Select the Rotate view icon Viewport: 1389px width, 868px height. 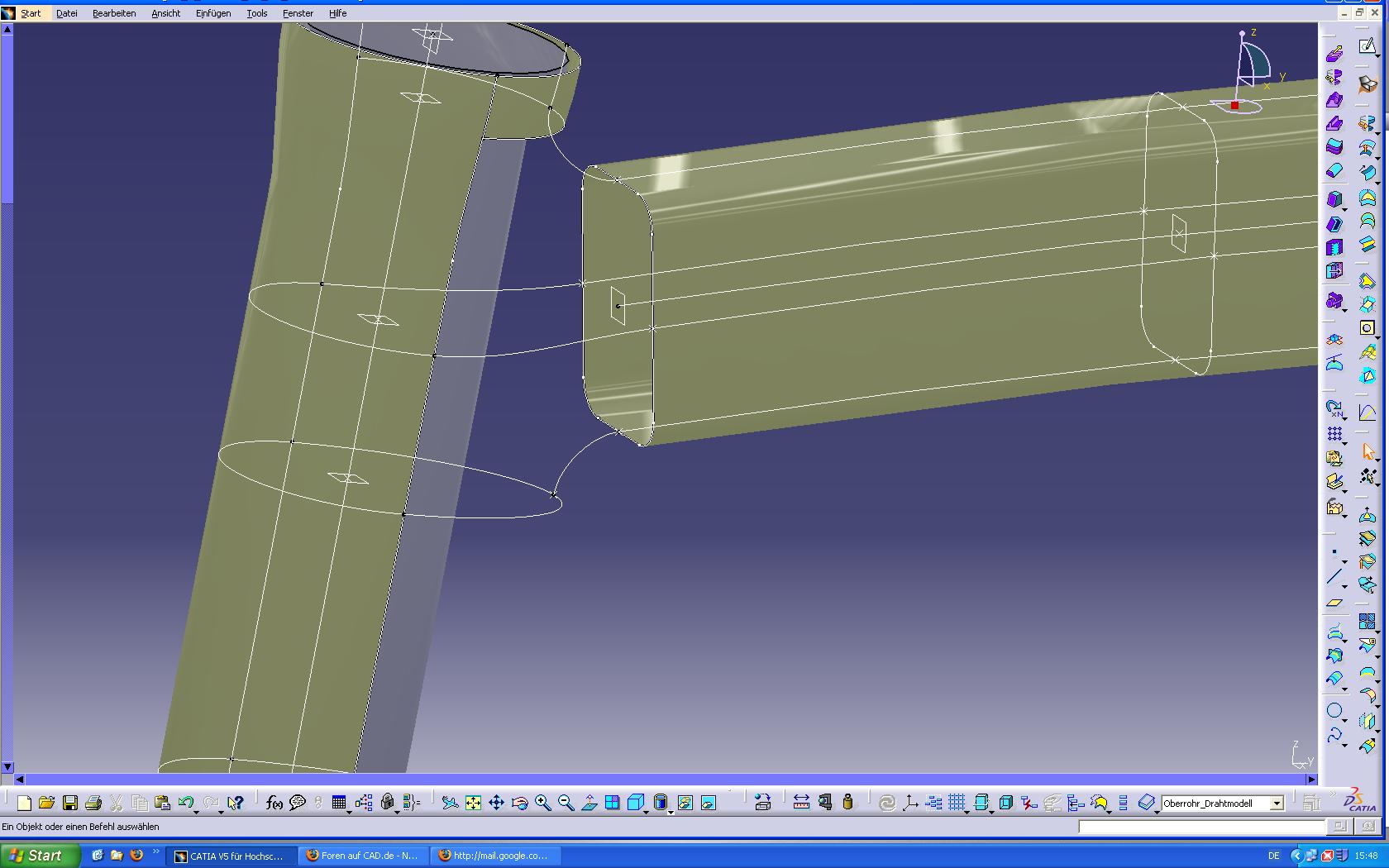click(519, 803)
